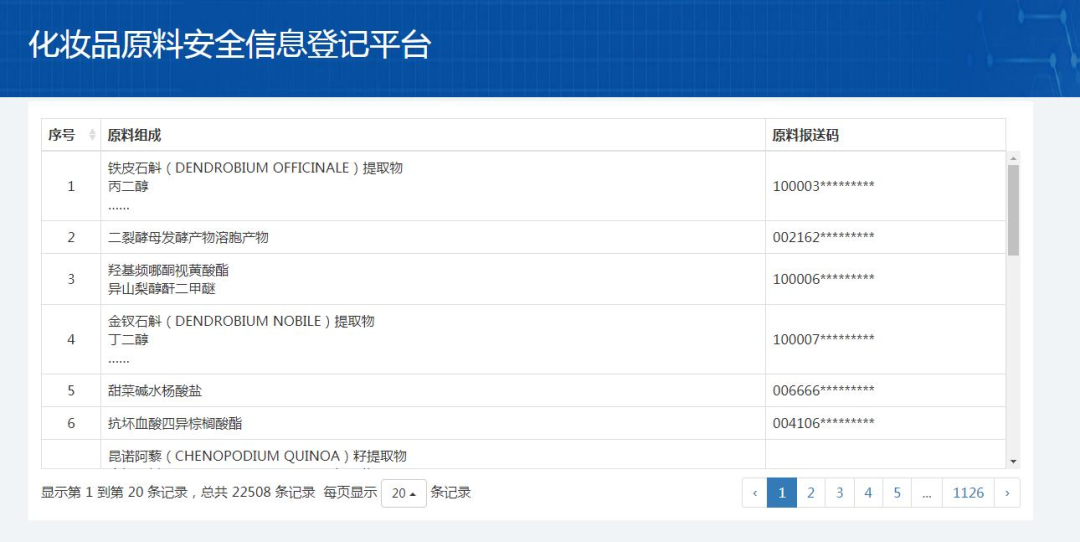Go to previous page using left chevron

pos(755,492)
